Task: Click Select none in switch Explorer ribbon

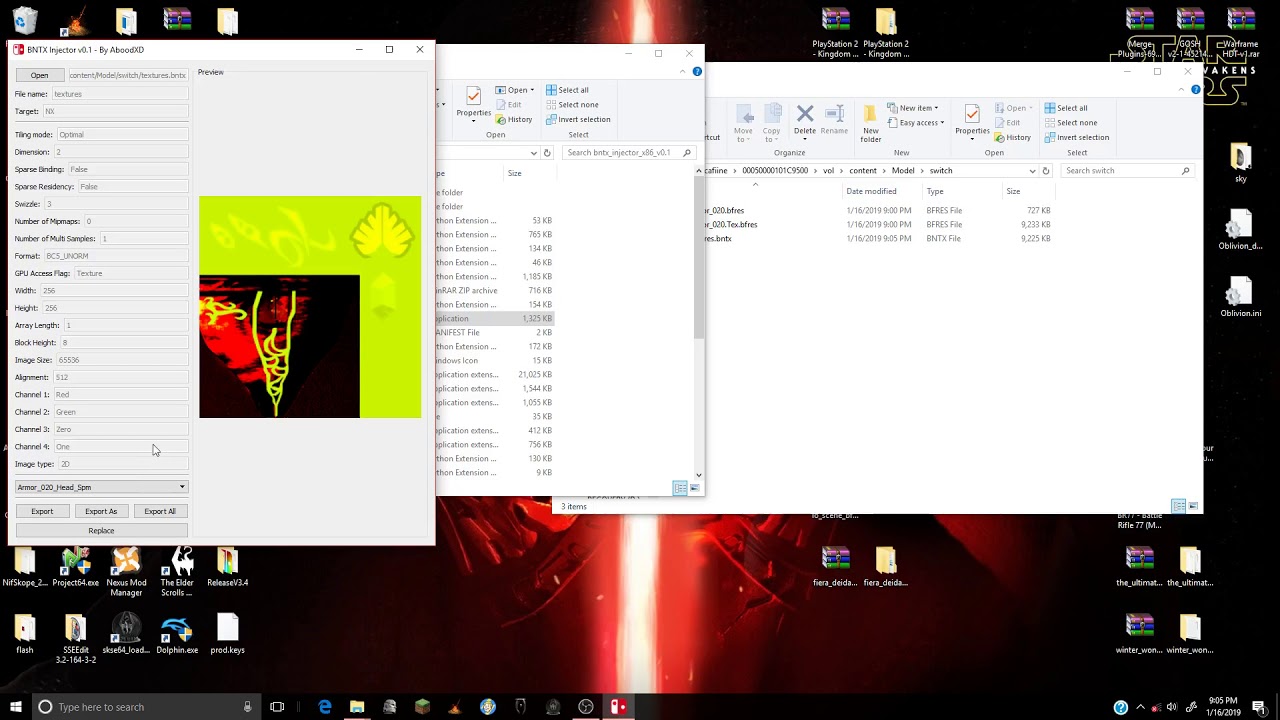Action: tap(1070, 123)
